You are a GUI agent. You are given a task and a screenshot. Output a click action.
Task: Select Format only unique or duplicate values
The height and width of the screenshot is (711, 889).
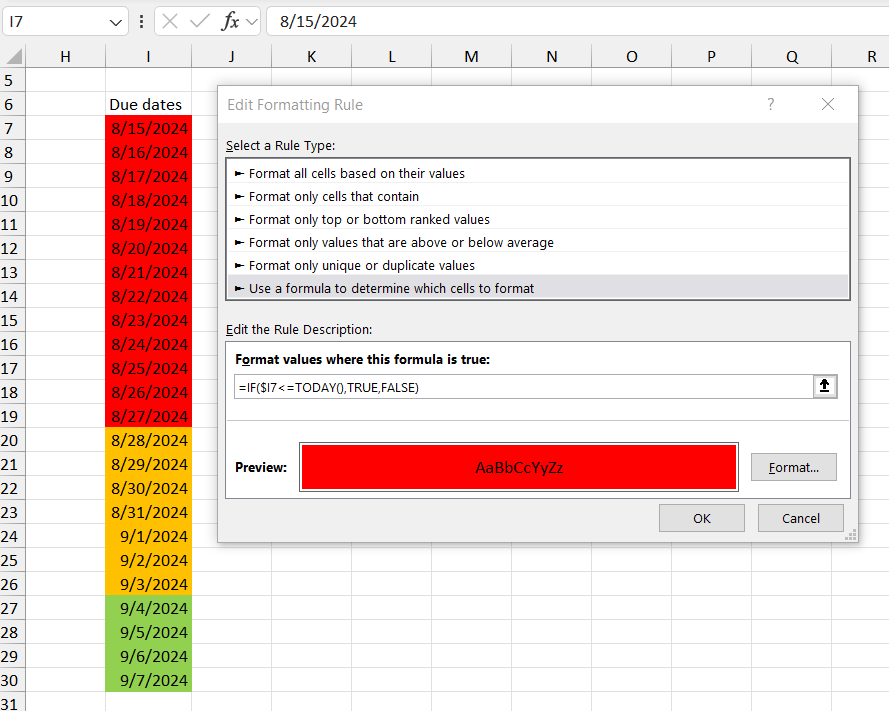tap(538, 265)
